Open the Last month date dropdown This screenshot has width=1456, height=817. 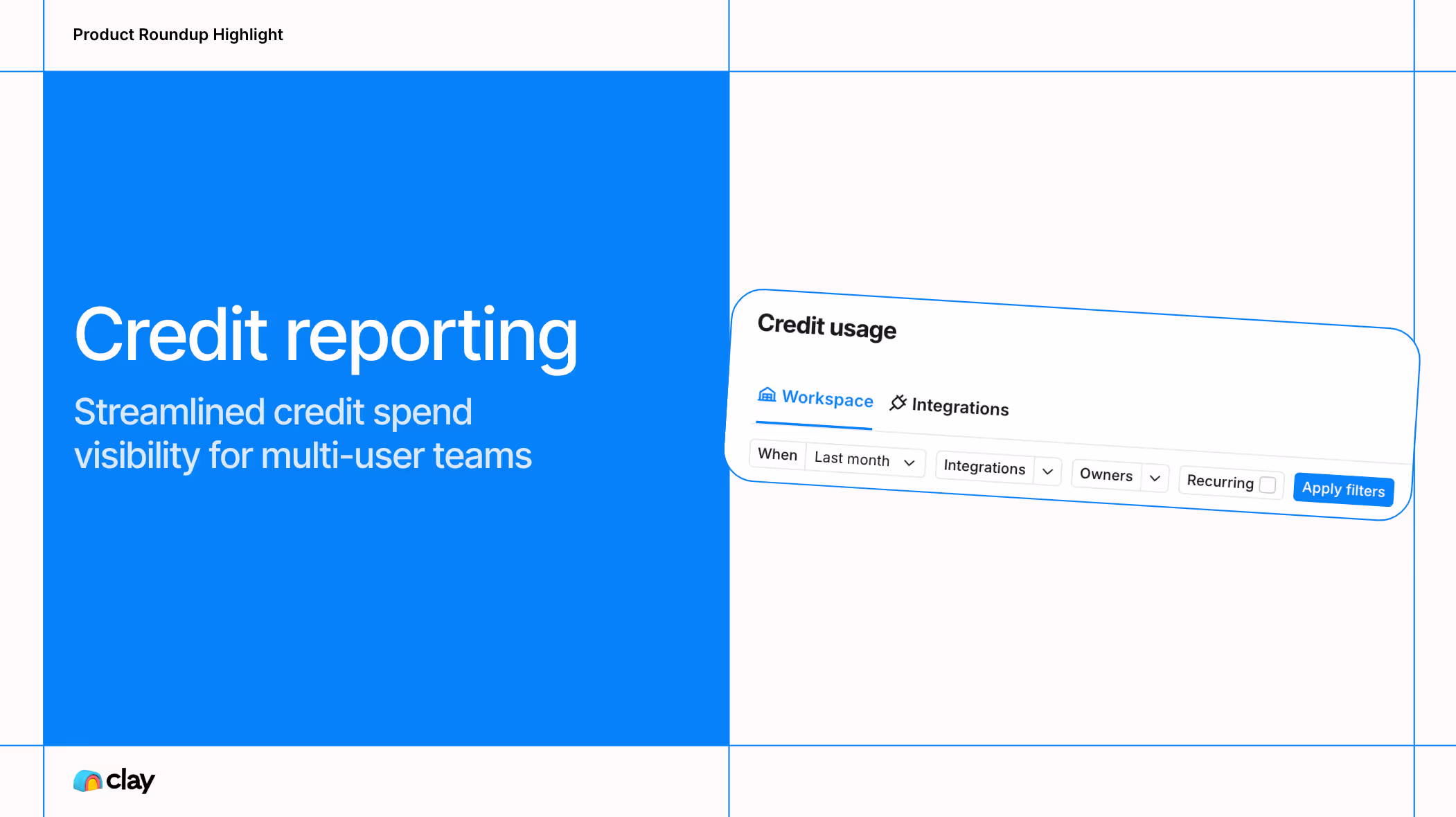852,459
